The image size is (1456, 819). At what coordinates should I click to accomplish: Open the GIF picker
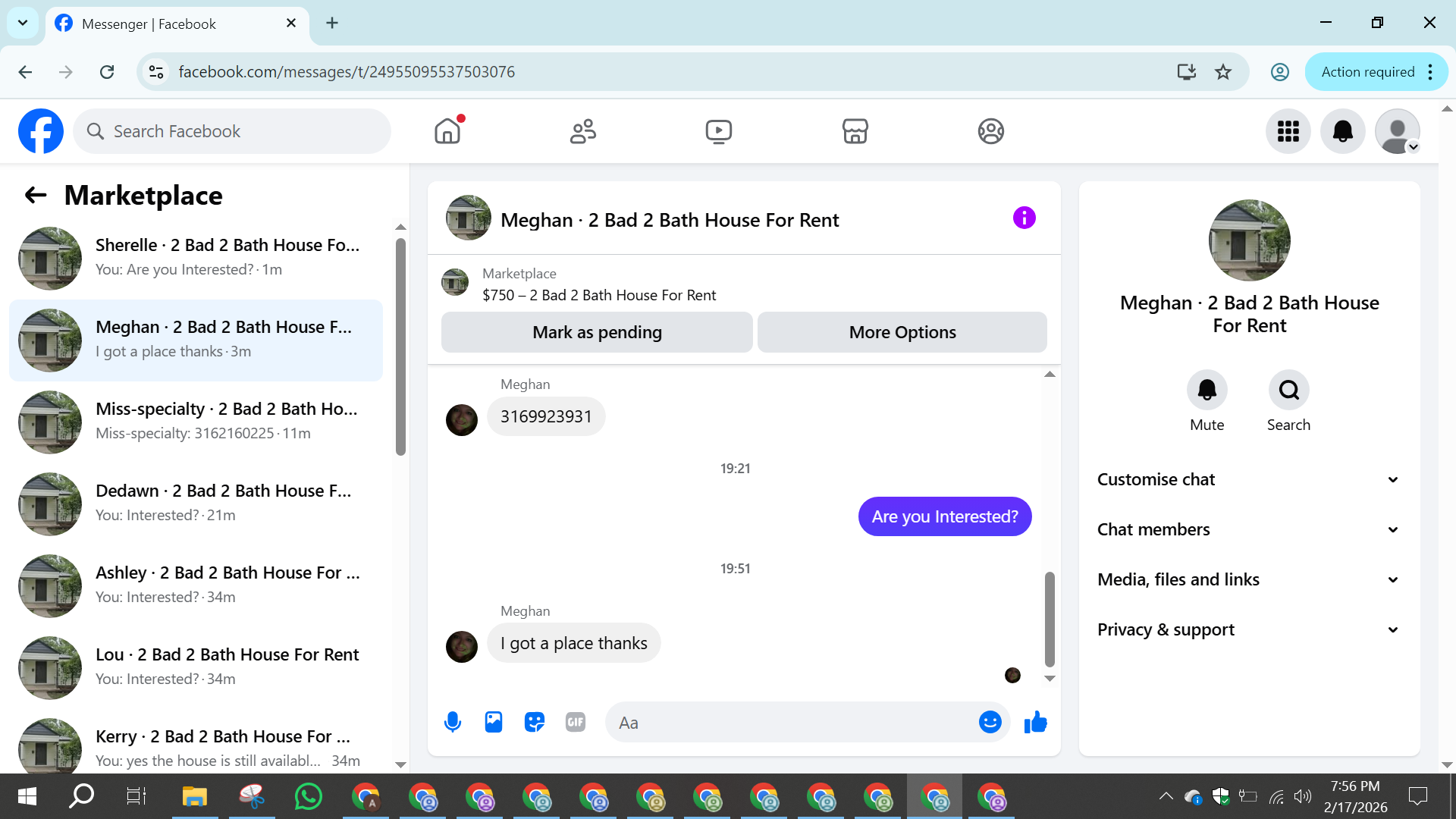coord(576,722)
